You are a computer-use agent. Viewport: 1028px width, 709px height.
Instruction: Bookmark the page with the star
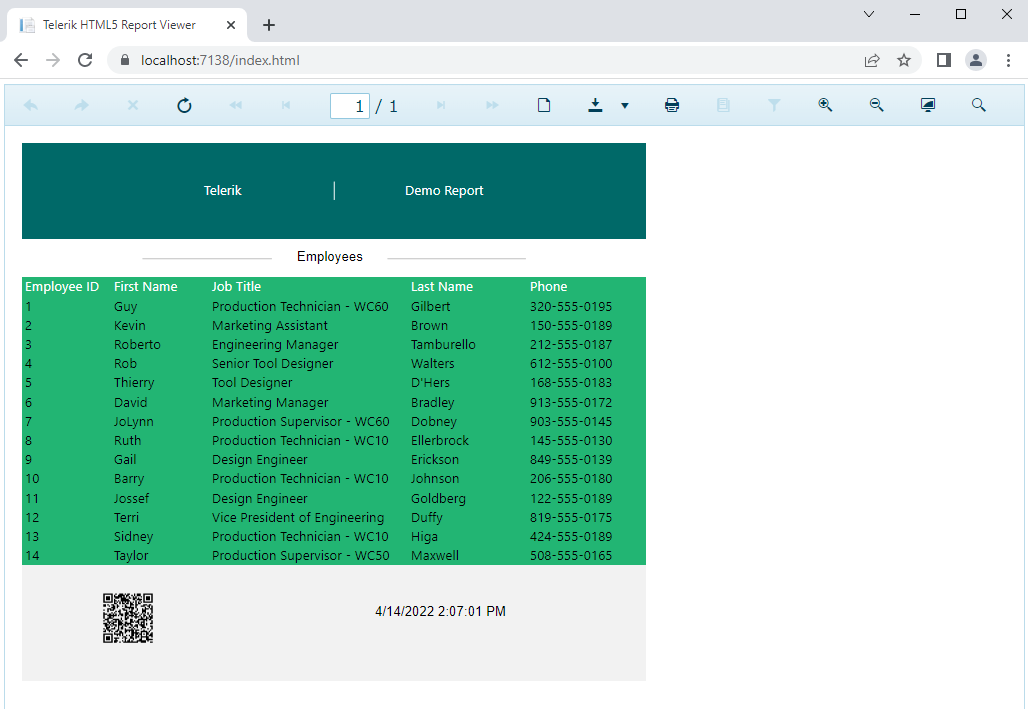click(904, 60)
